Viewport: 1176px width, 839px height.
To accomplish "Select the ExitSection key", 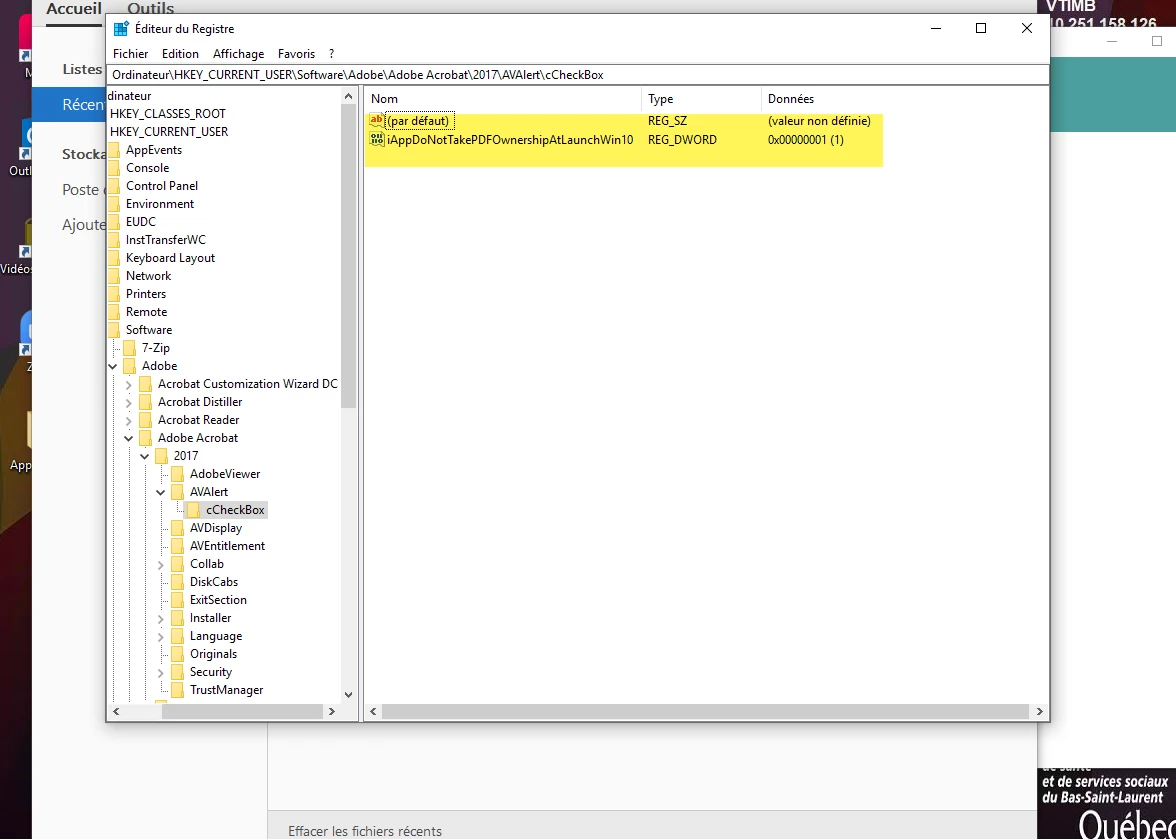I will click(218, 600).
